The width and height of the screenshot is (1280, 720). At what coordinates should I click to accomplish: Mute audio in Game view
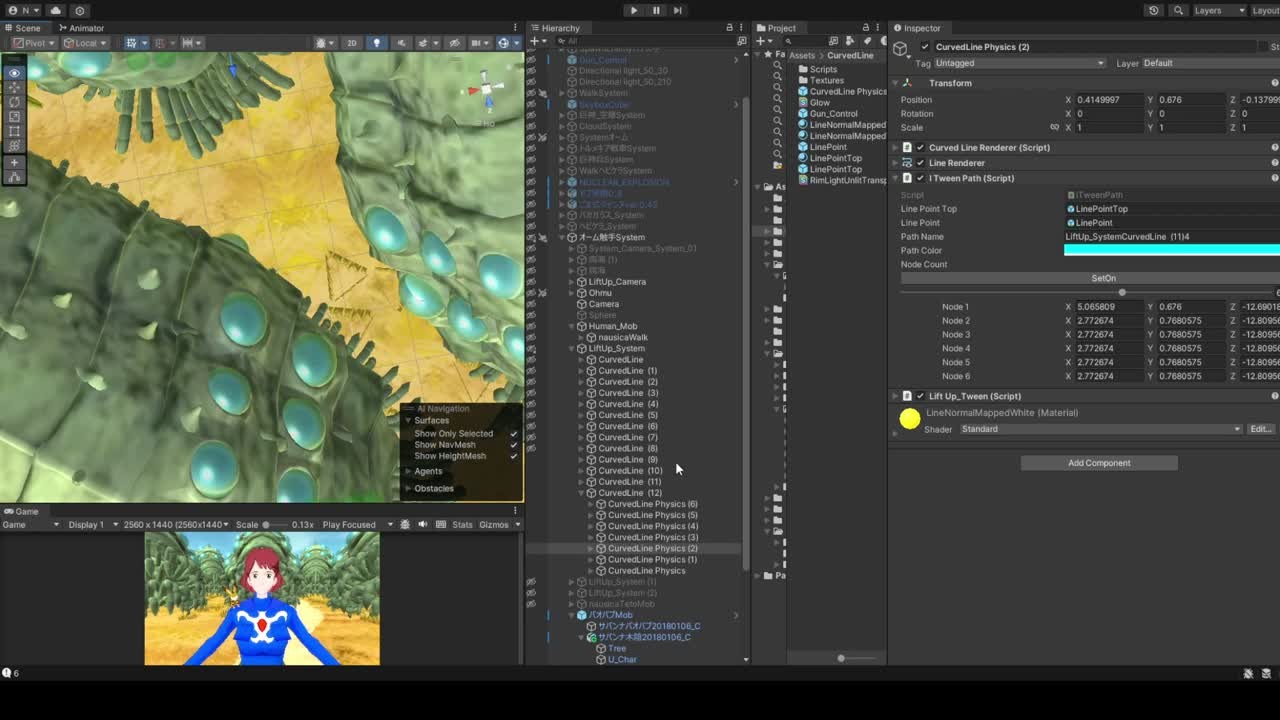click(423, 525)
